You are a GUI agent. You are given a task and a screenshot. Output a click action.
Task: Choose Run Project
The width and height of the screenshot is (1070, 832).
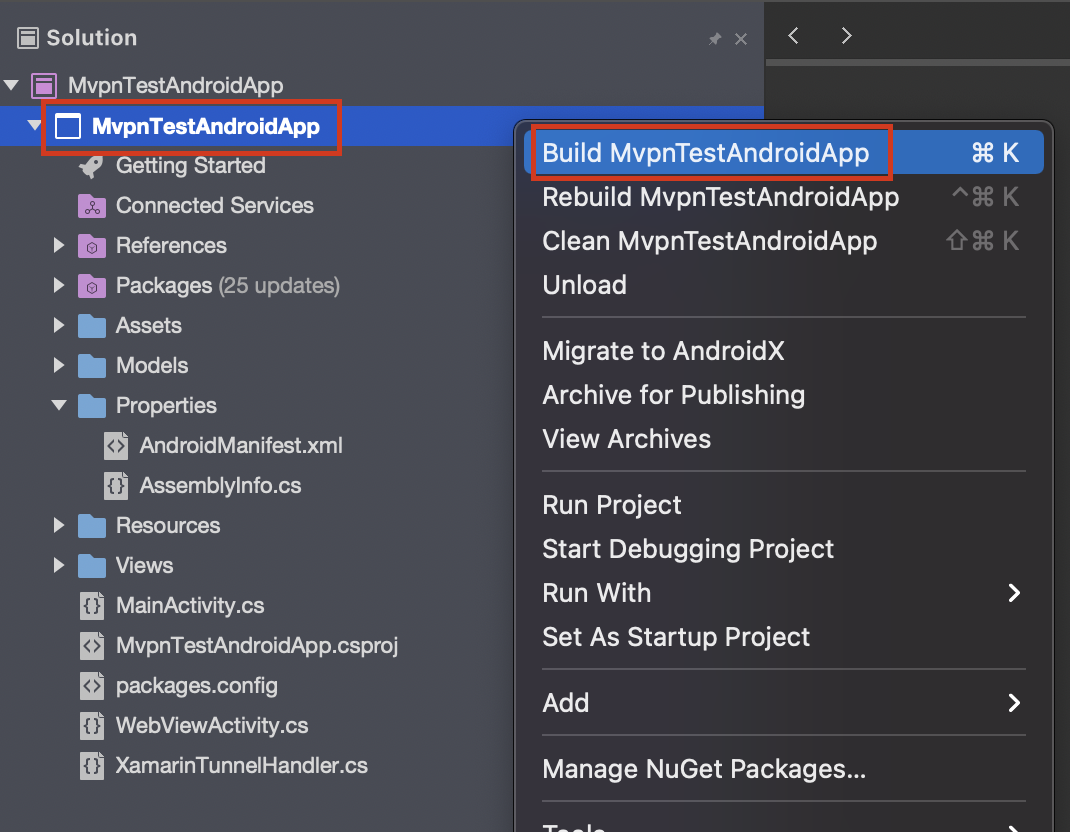click(783, 505)
